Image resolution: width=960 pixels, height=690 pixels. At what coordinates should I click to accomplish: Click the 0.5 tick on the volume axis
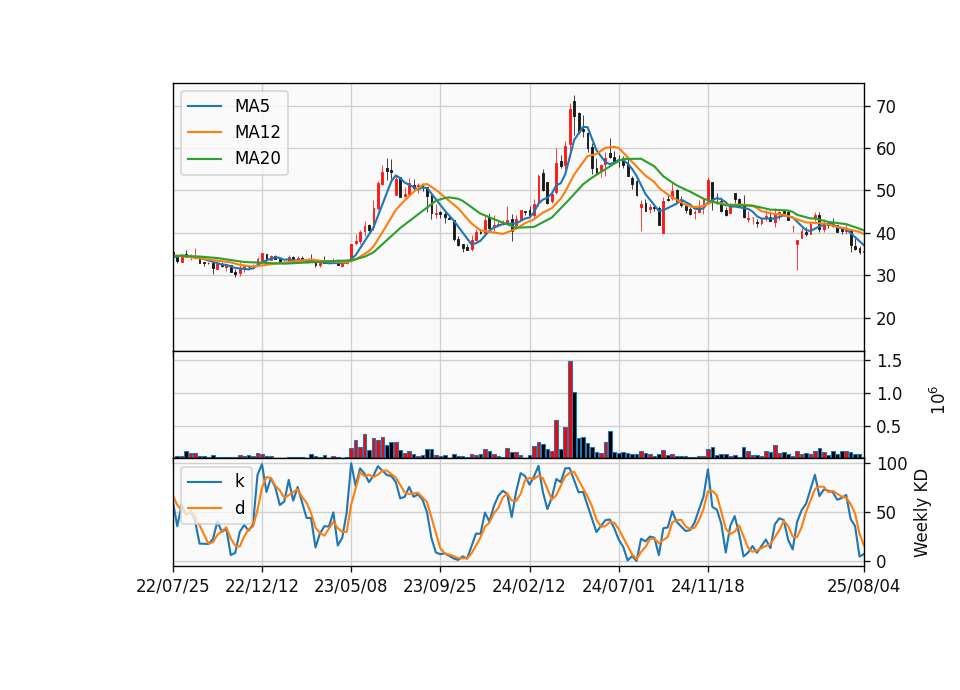coord(889,427)
